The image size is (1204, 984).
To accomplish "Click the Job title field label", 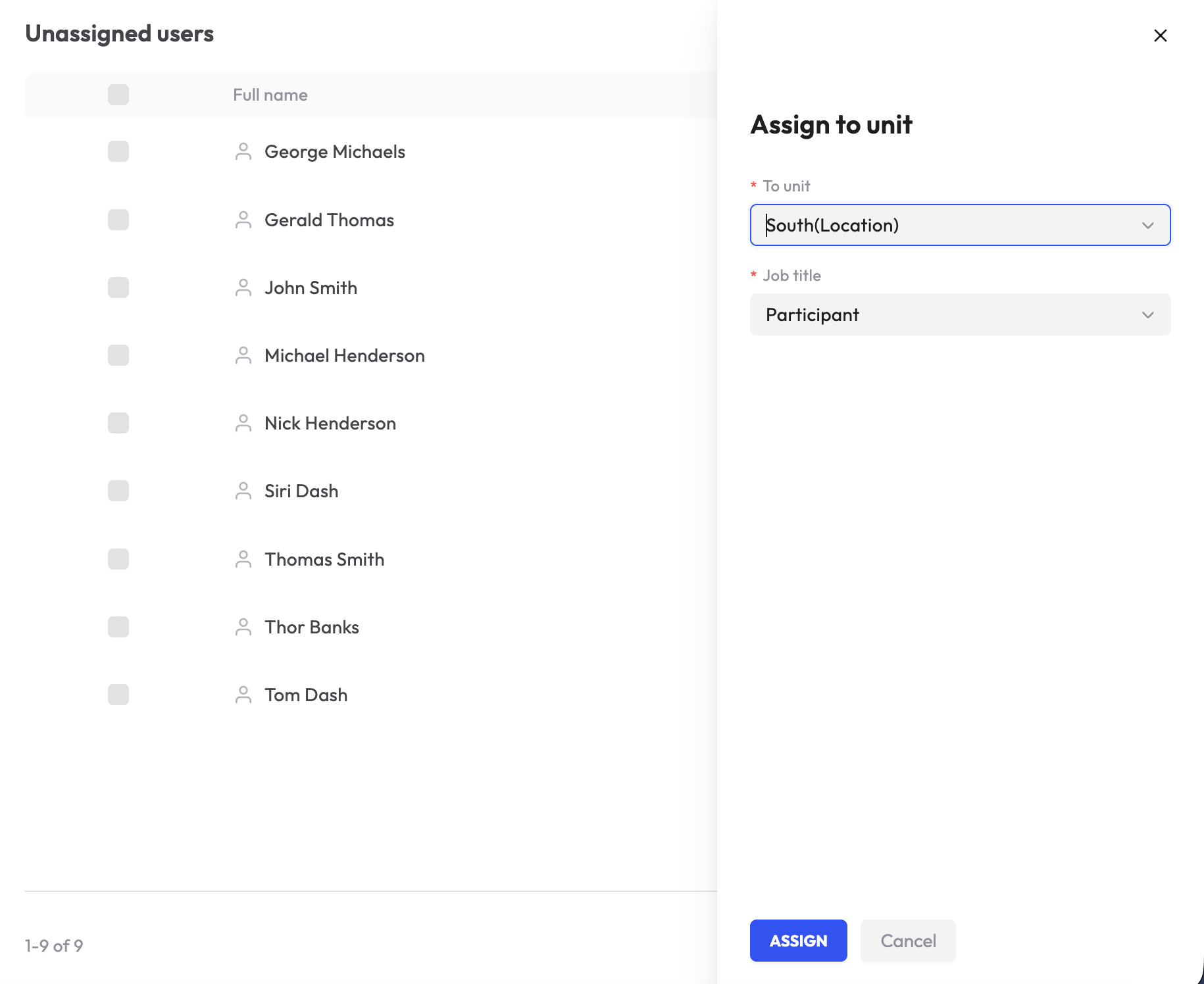I will pyautogui.click(x=791, y=276).
